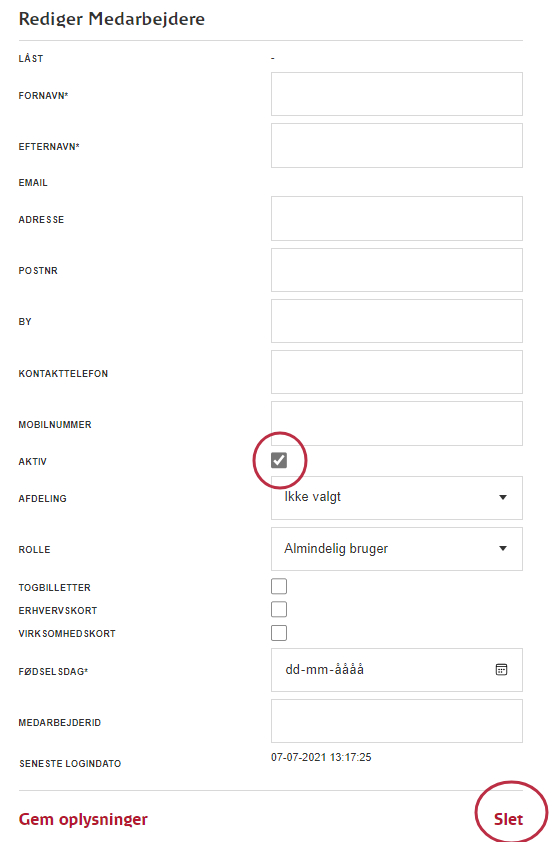The height and width of the screenshot is (842, 554).
Task: Click Slet to delete the employee
Action: pyautogui.click(x=508, y=819)
